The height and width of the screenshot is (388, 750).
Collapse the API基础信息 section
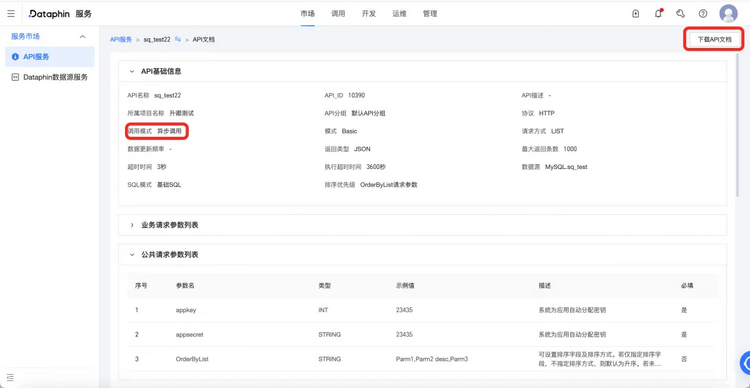pos(132,72)
